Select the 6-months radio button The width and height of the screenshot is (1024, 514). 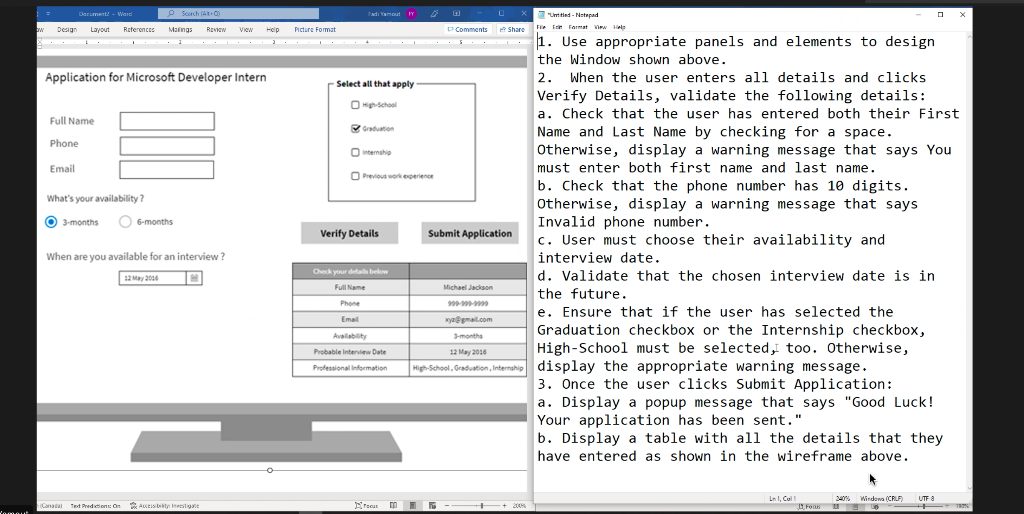tap(125, 221)
